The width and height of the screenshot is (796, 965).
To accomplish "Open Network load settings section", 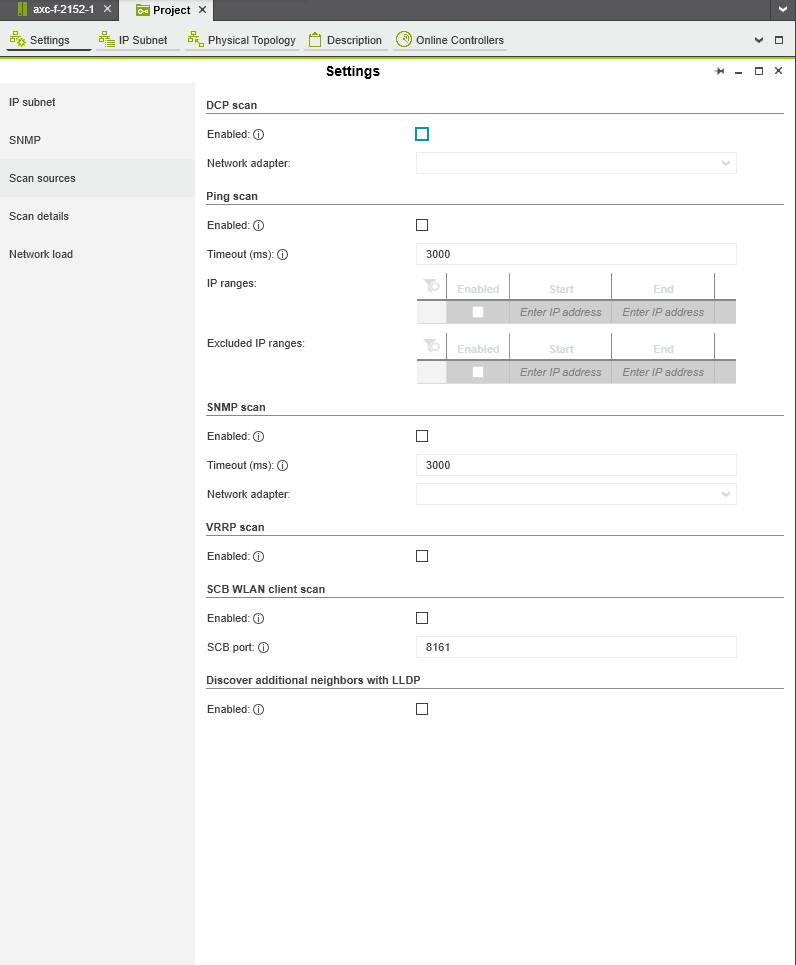I will click(x=41, y=254).
